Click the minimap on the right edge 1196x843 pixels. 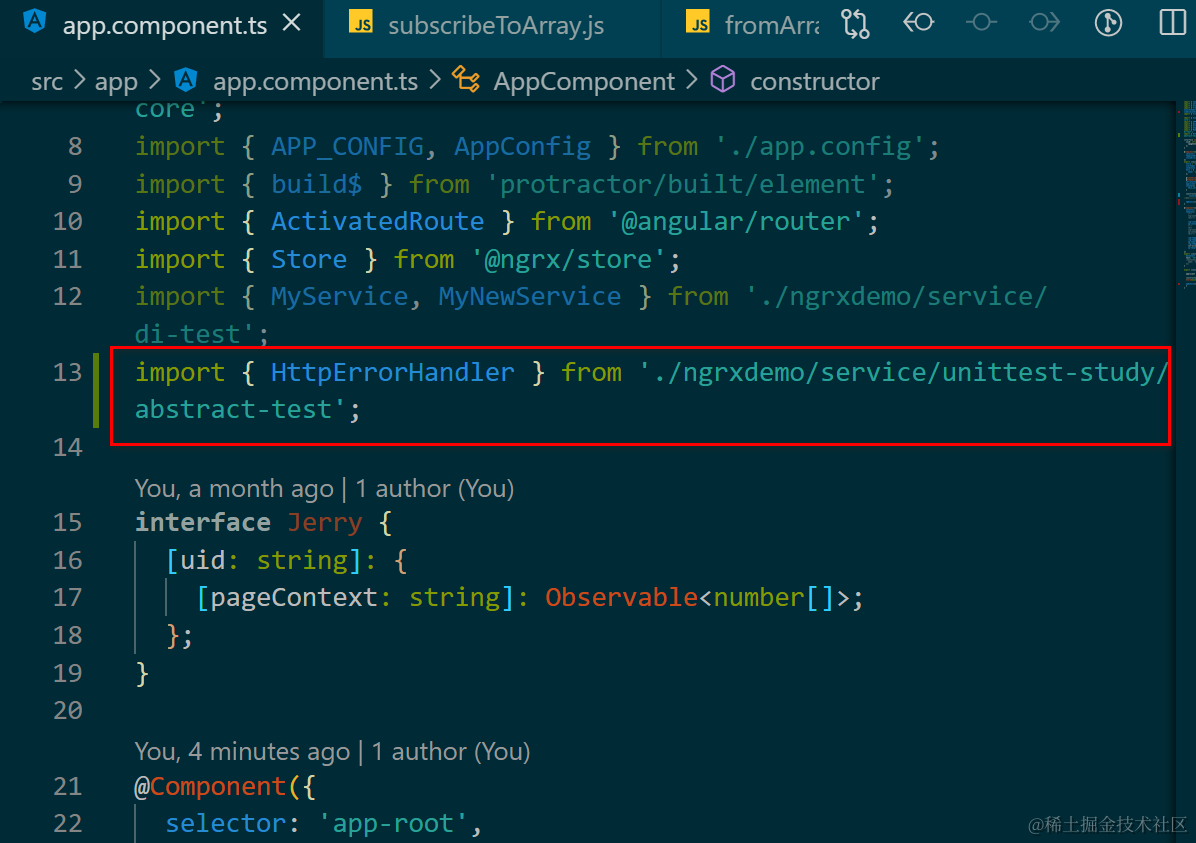point(1188,195)
